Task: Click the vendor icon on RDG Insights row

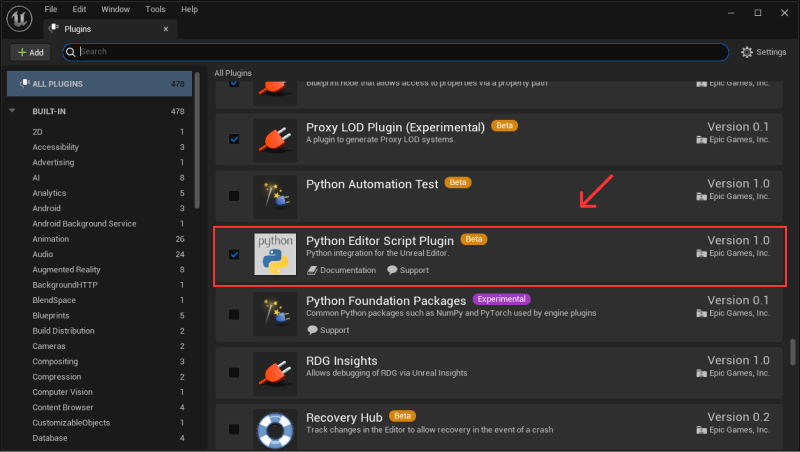Action: pyautogui.click(x=702, y=373)
